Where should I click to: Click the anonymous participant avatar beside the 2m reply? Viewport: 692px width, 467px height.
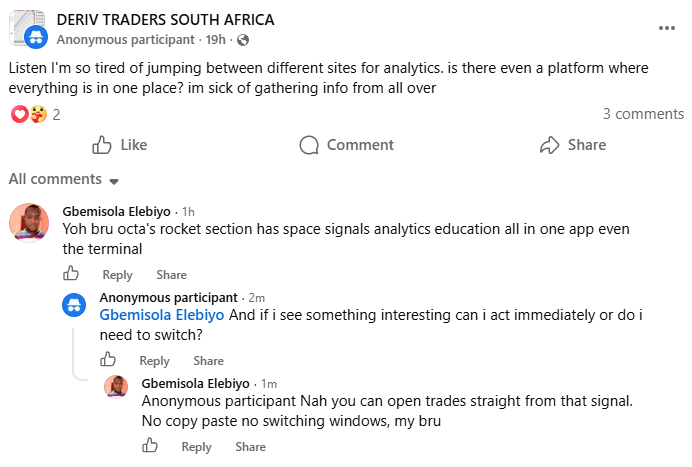tap(74, 305)
